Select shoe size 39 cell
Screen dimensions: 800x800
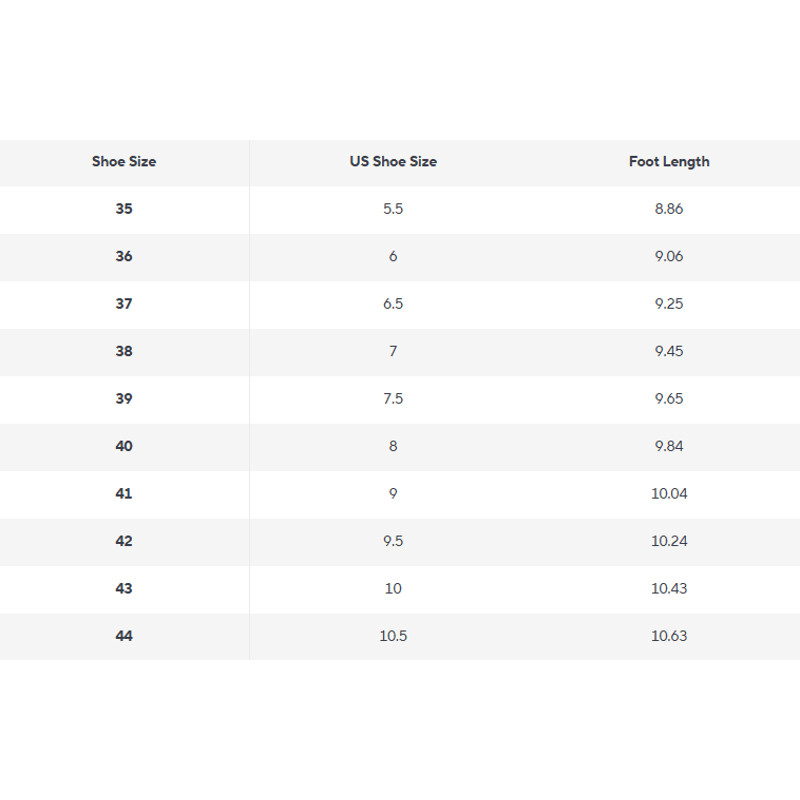[124, 399]
